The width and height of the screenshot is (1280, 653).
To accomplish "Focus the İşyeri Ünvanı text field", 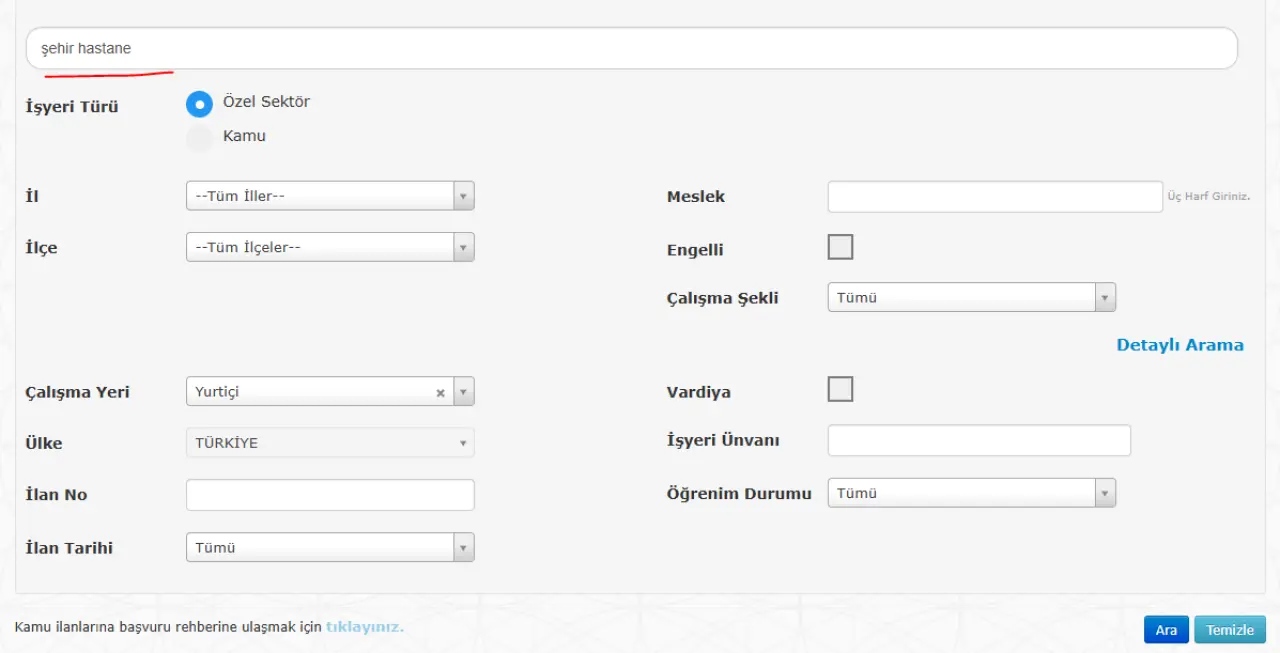I will click(x=979, y=441).
